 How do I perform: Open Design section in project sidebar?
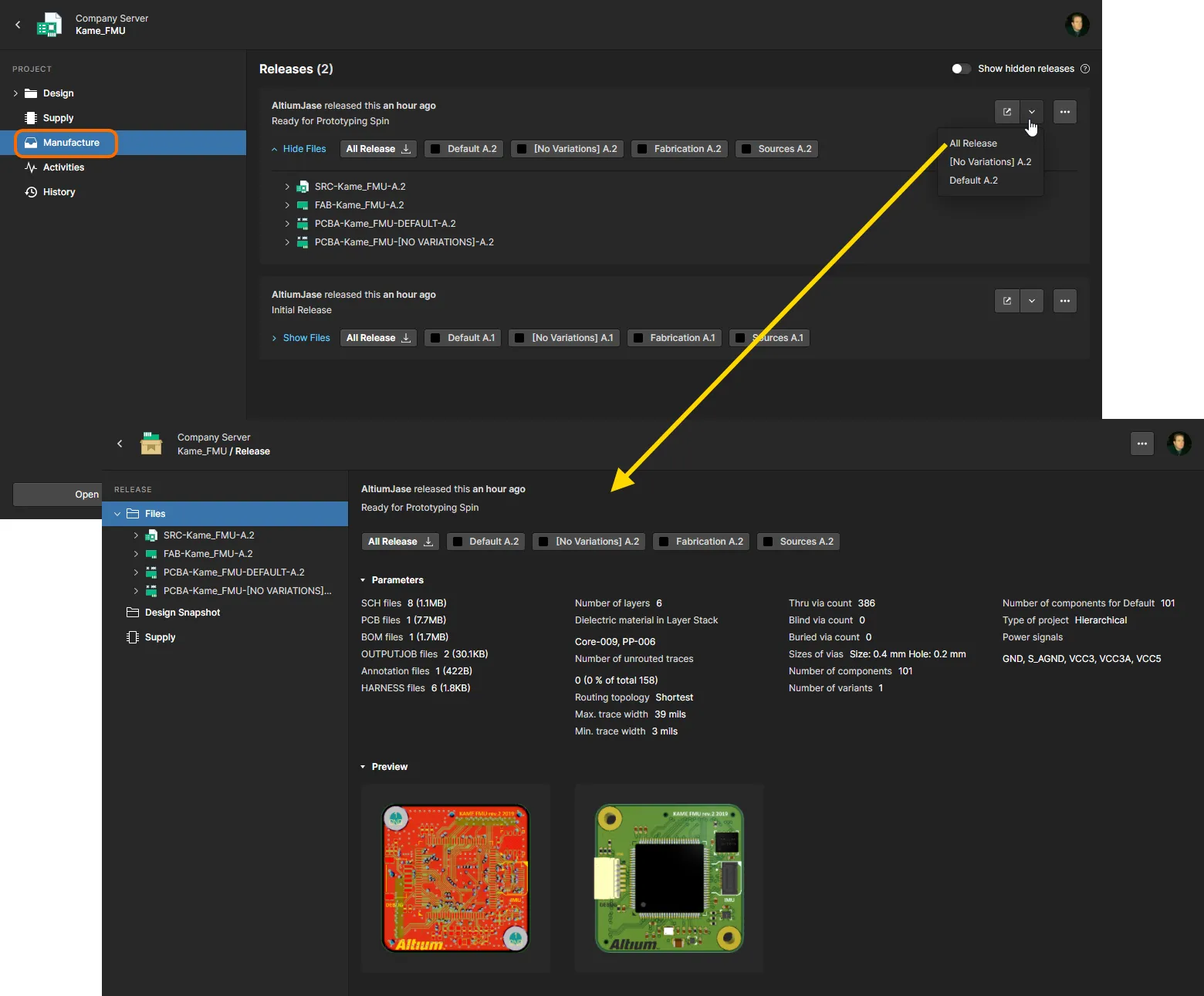[x=59, y=93]
